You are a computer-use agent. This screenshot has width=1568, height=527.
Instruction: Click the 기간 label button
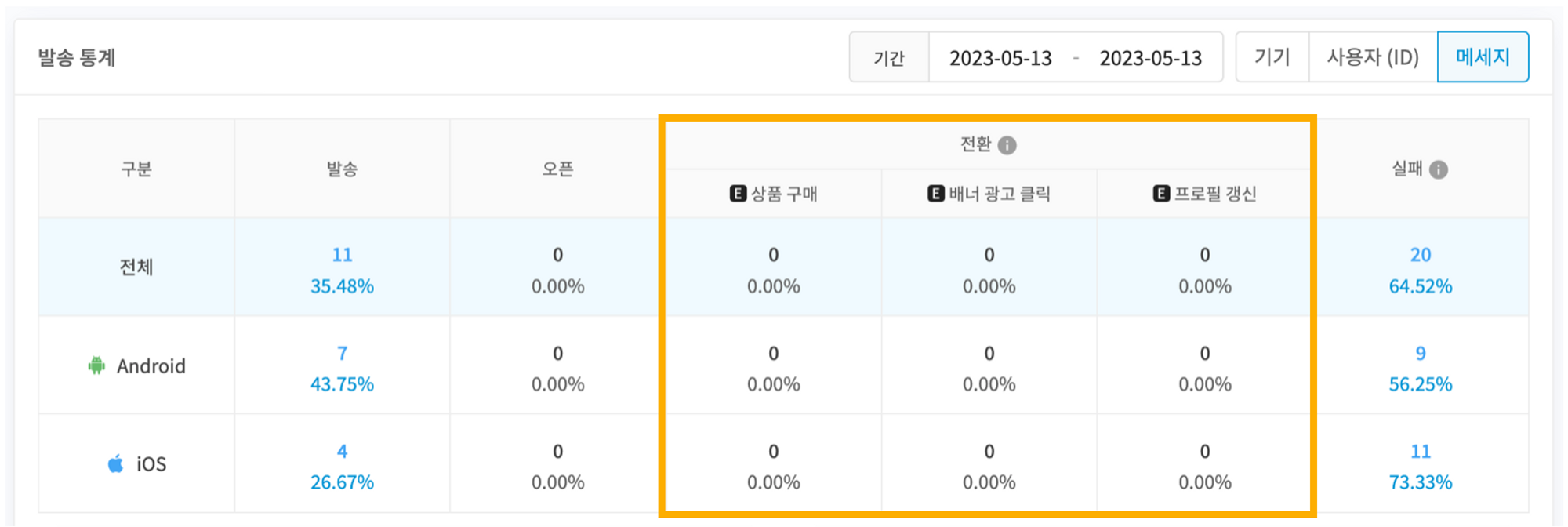point(889,58)
